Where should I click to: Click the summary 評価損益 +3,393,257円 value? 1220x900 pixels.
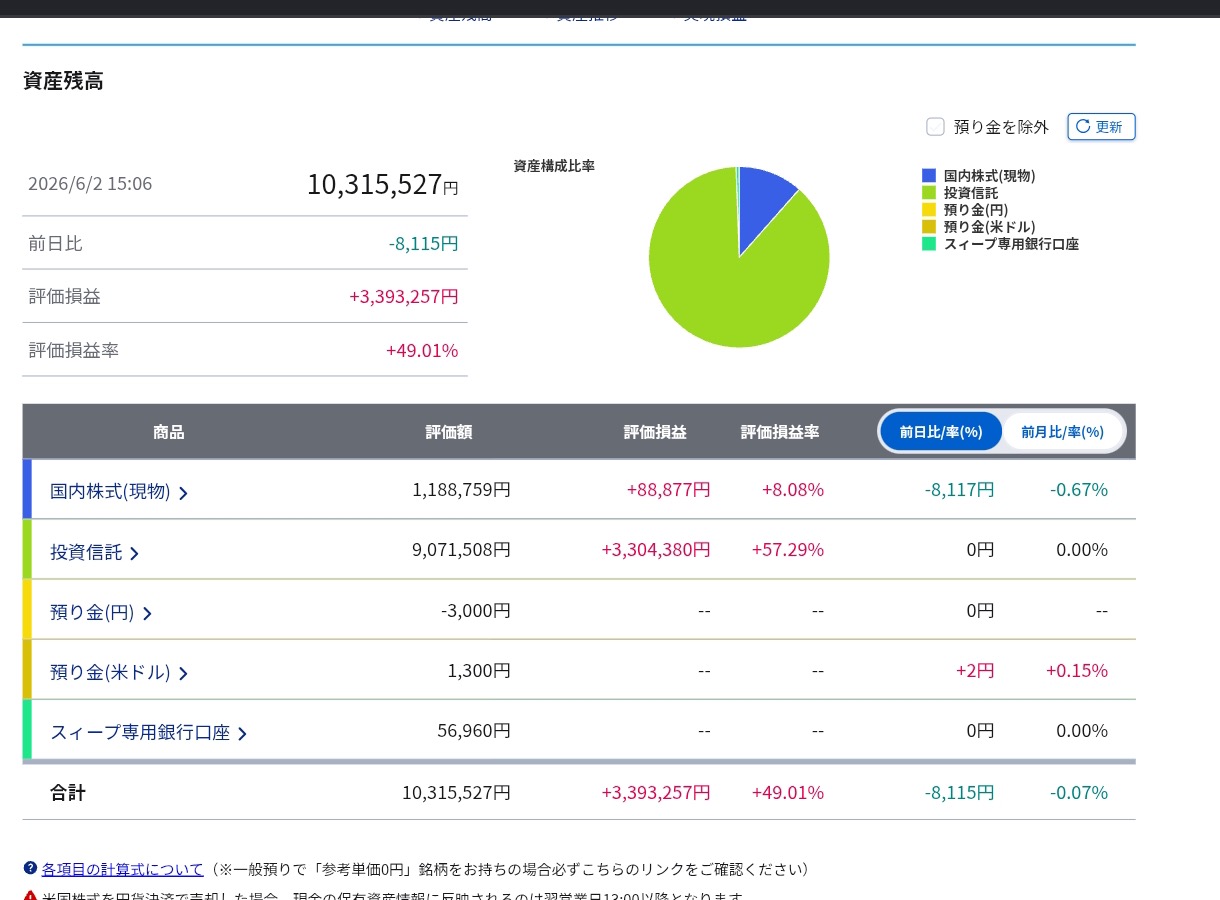404,297
